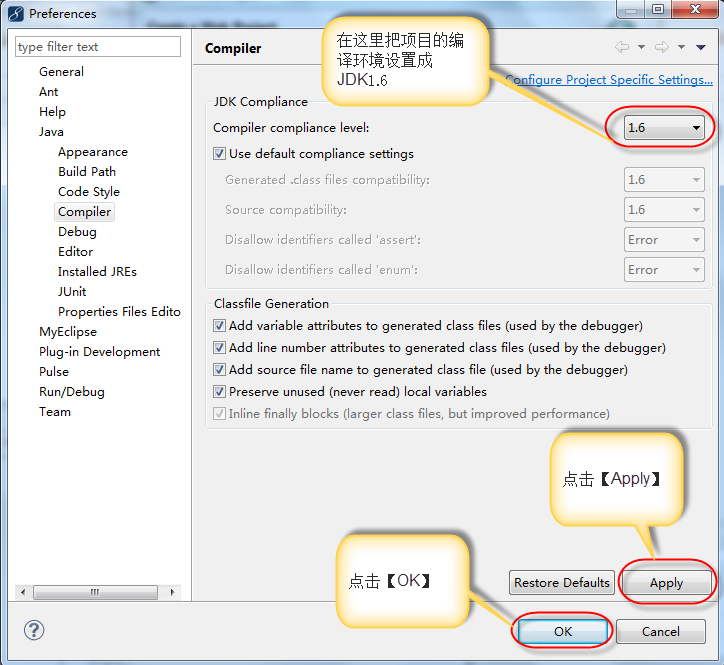724x665 pixels.
Task: Select the Java tree node
Action: coord(51,132)
